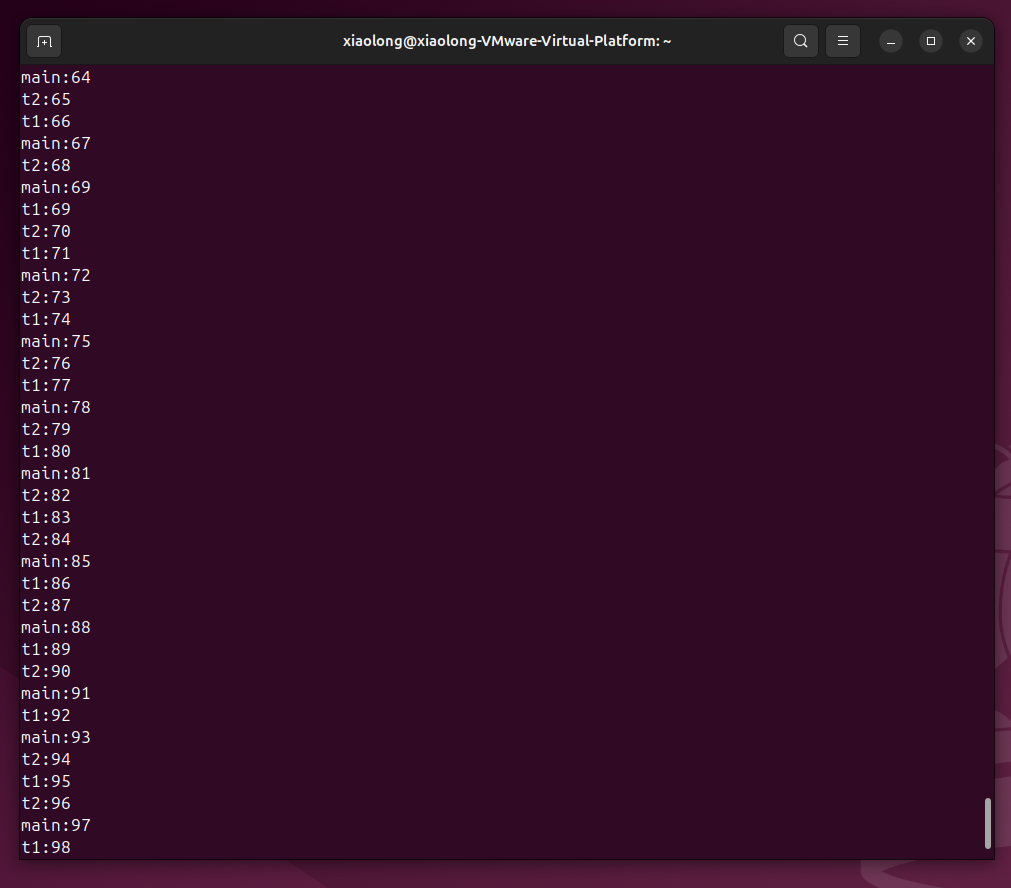Image resolution: width=1011 pixels, height=888 pixels.
Task: Click the output line "main:81"
Action: click(56, 473)
